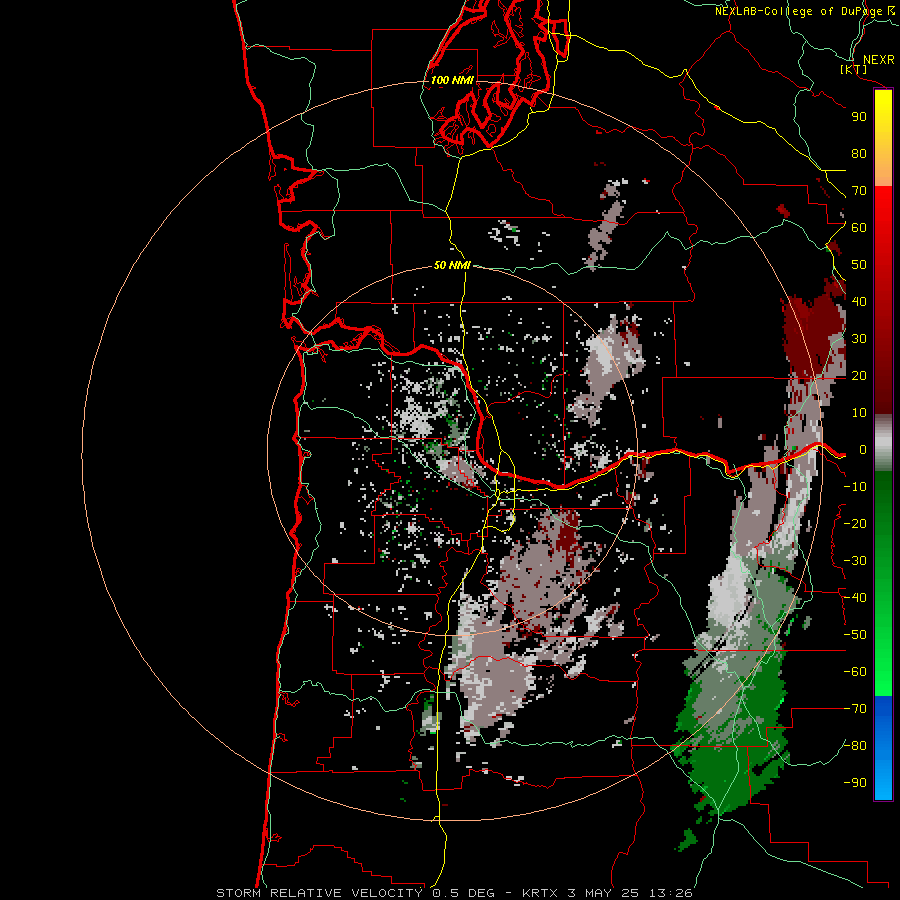Click the 60 value on the velocity scale
The height and width of the screenshot is (900, 900).
coord(859,228)
